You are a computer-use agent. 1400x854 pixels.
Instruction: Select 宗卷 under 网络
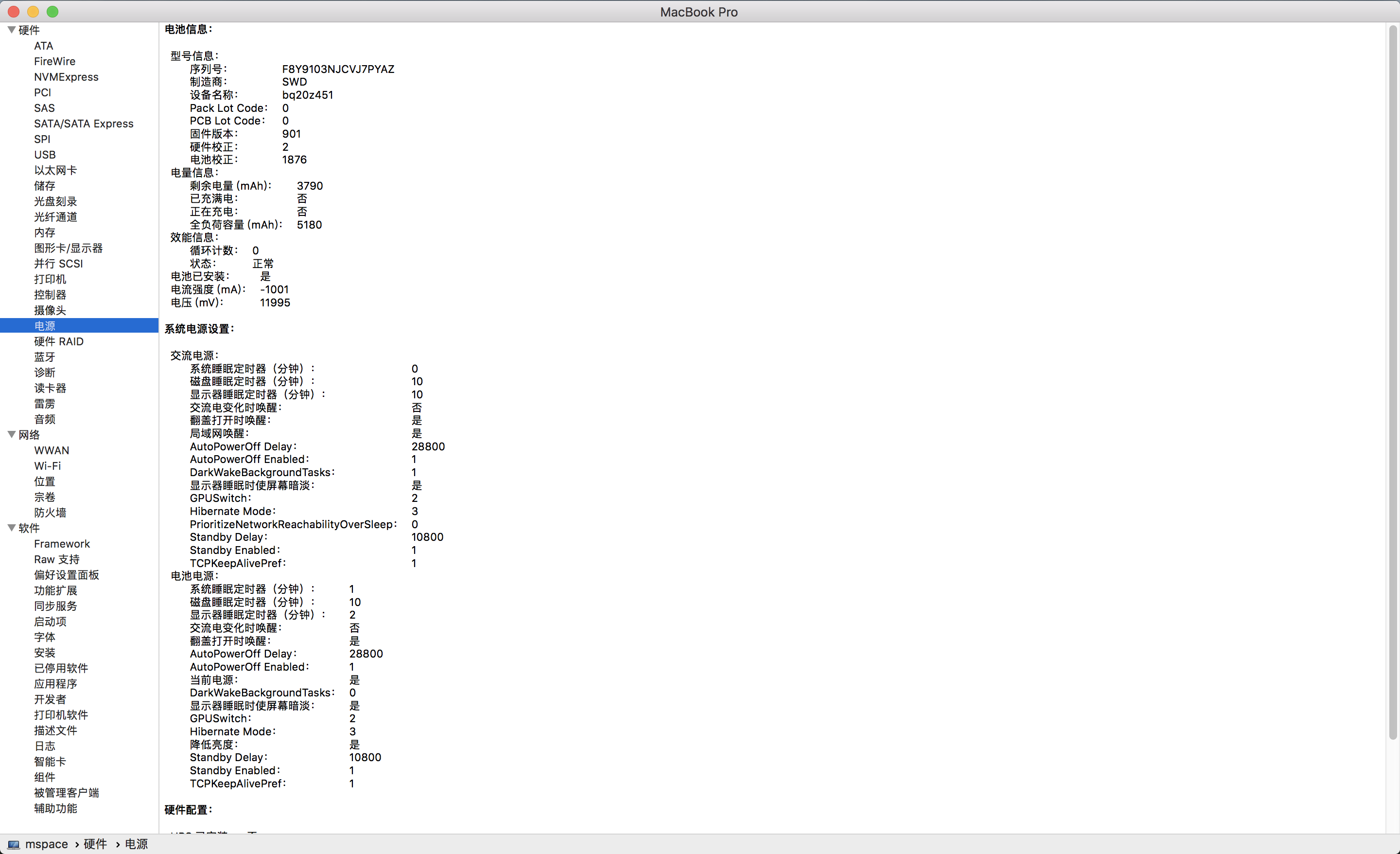tap(45, 497)
